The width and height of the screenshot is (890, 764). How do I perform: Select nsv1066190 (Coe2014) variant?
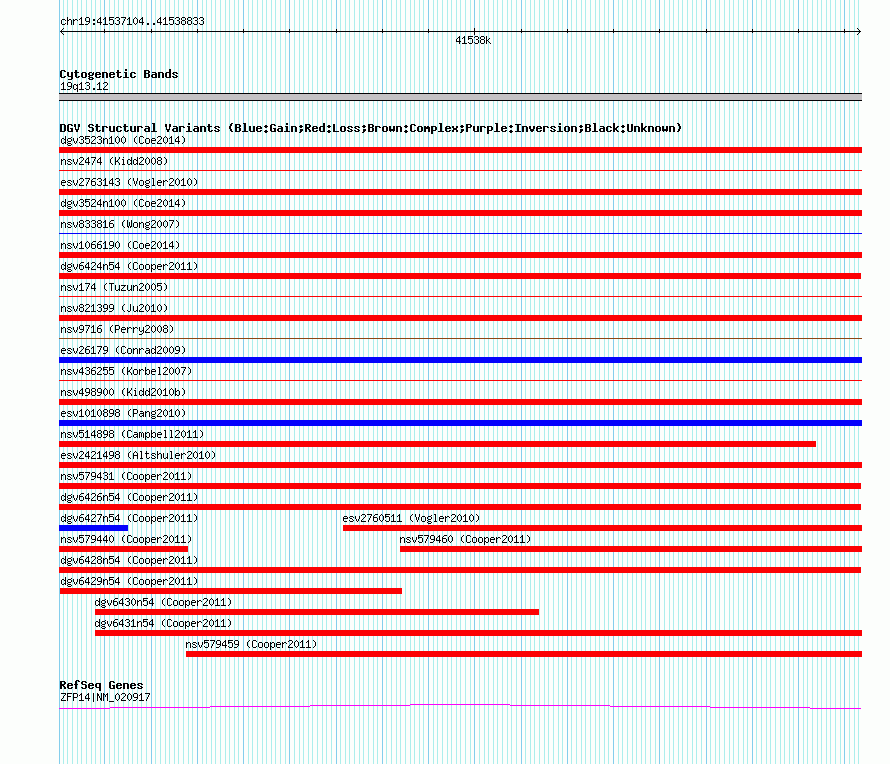pos(120,245)
